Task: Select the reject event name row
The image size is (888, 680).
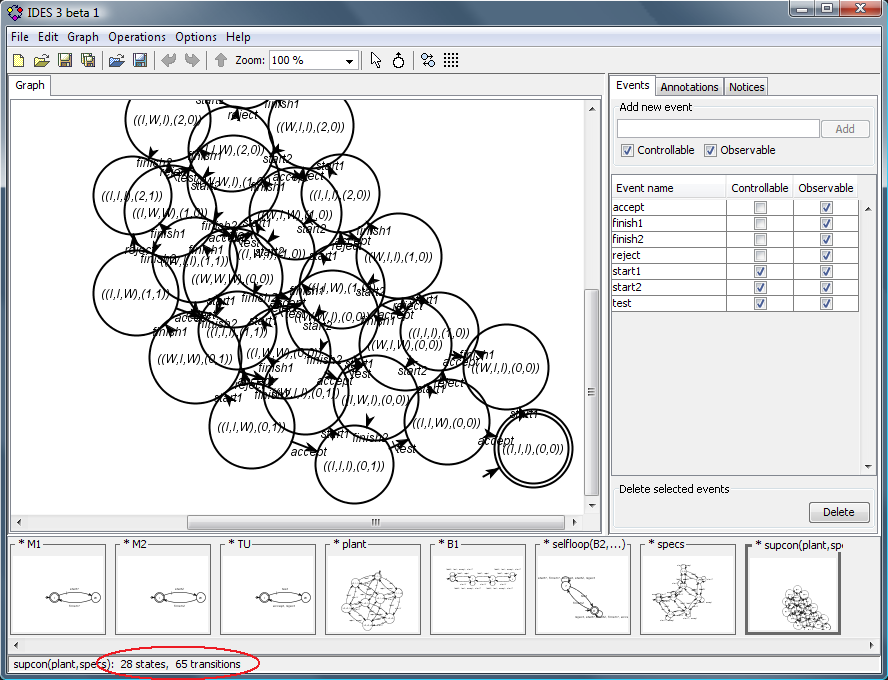Action: click(668, 255)
